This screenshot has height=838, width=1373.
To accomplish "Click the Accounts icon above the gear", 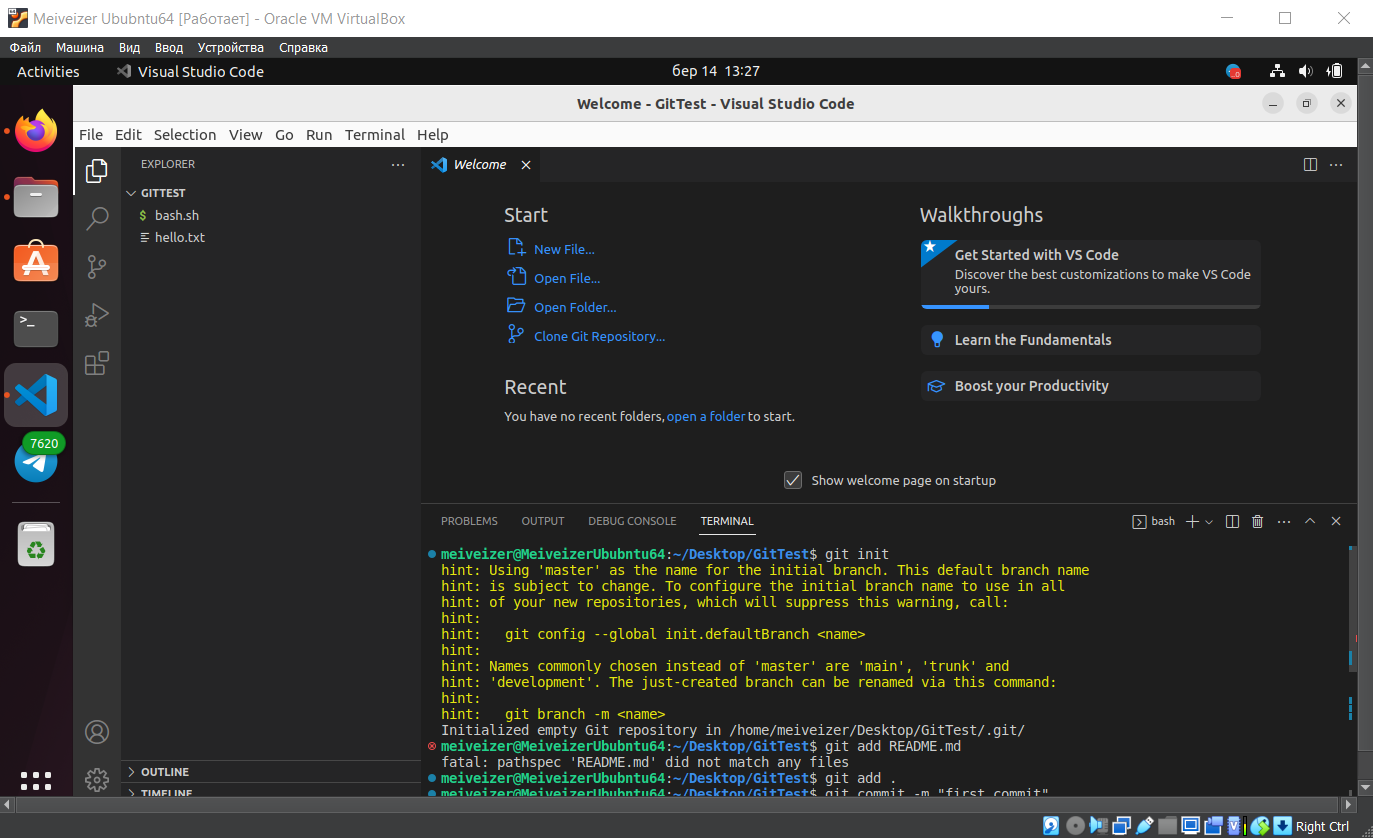I will (x=97, y=732).
